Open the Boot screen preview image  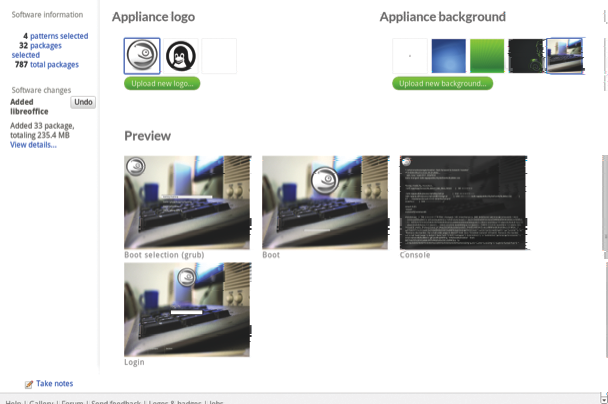(325, 202)
